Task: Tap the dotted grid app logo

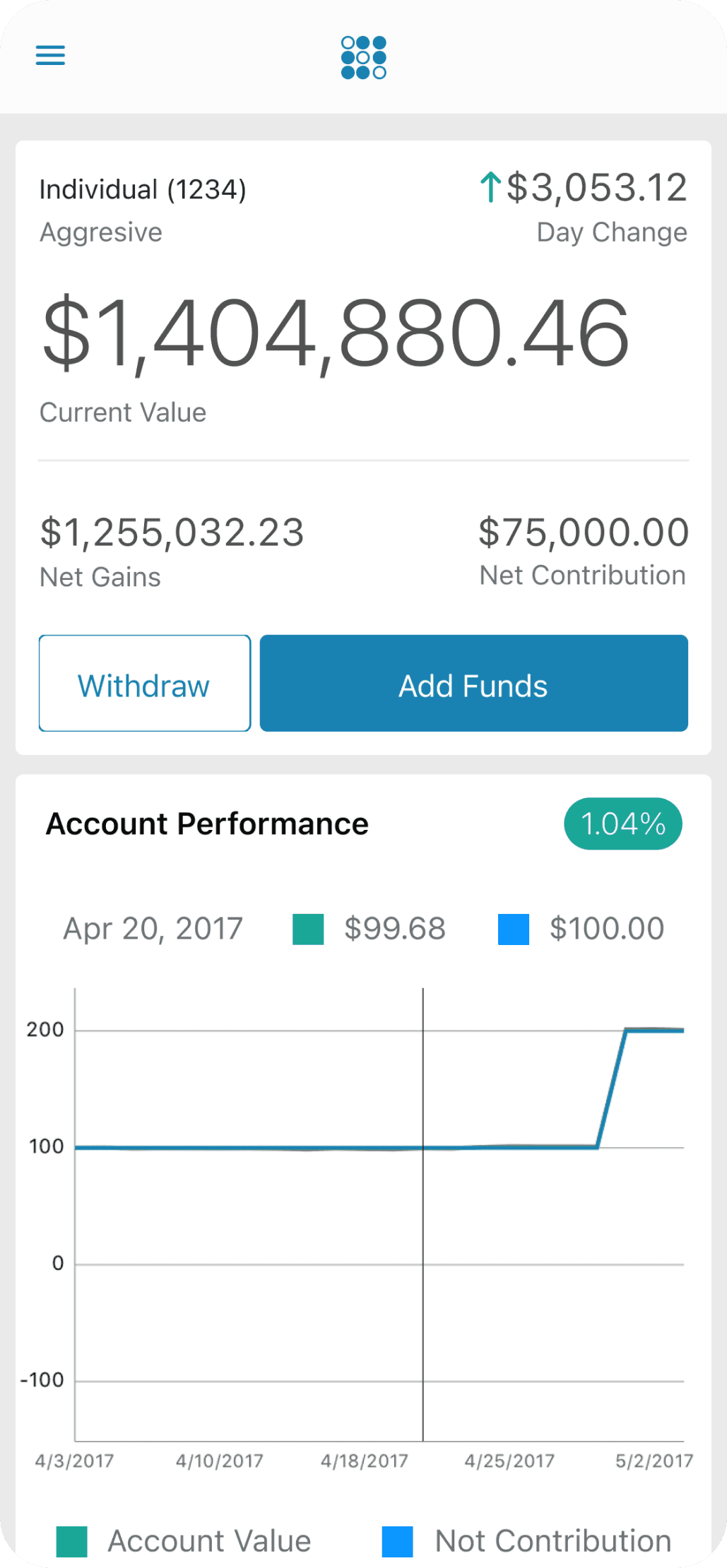Action: click(x=363, y=57)
